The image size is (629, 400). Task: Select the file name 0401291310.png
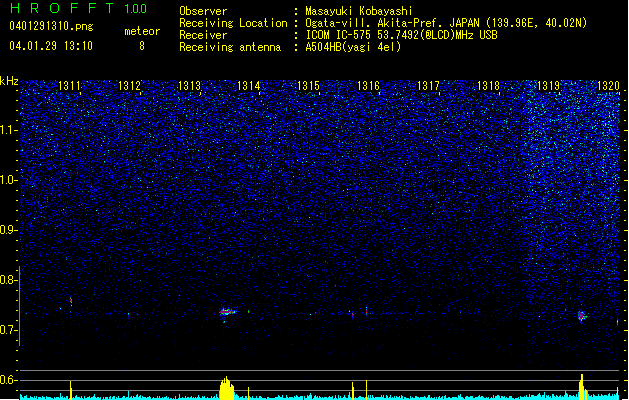51,26
